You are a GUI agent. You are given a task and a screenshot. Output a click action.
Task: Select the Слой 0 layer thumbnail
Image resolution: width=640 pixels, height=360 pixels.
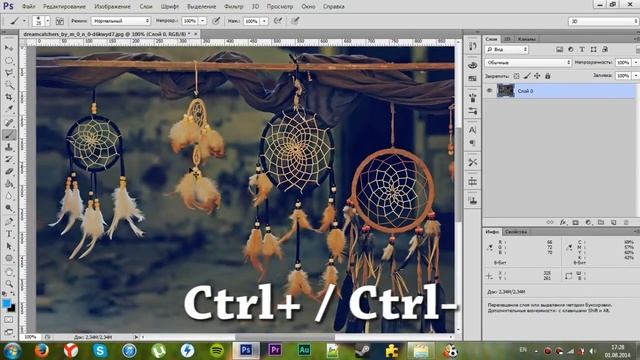(505, 91)
